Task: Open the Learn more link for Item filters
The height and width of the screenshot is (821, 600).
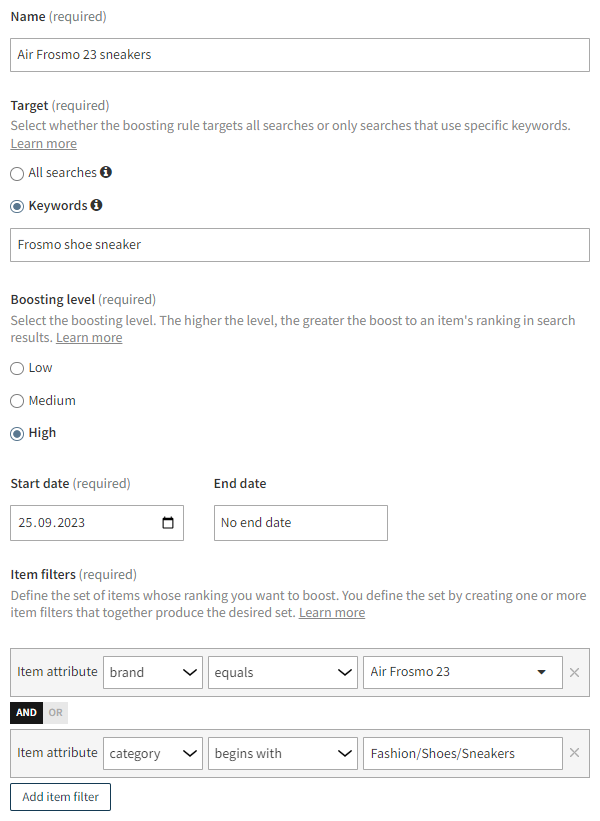Action: click(x=331, y=612)
